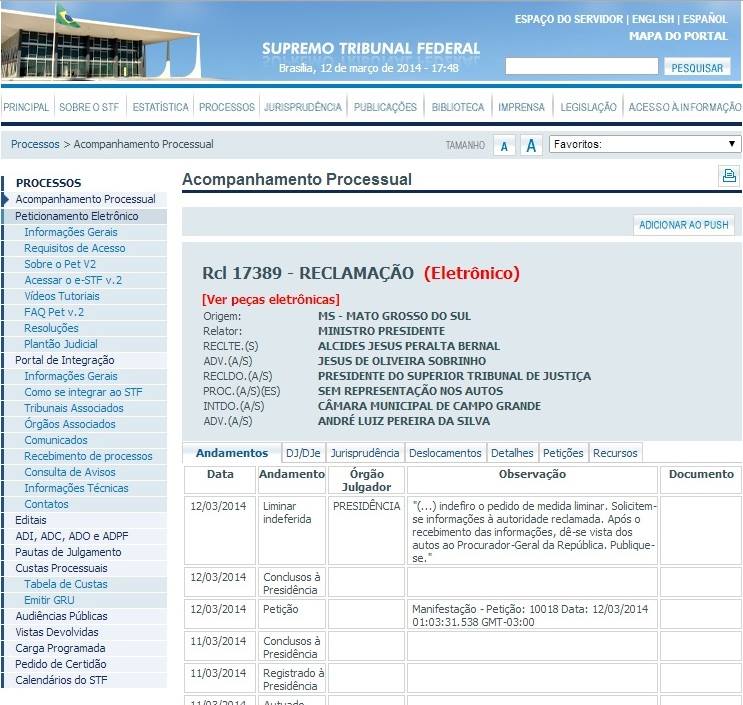Screen dimensions: 743x705
Task: Open LEGISLAÇÃO menu item
Action: (x=588, y=107)
